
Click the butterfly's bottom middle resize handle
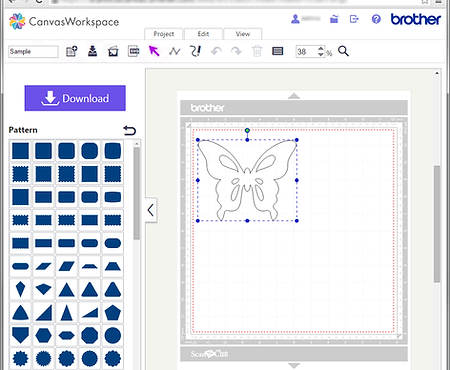[247, 221]
